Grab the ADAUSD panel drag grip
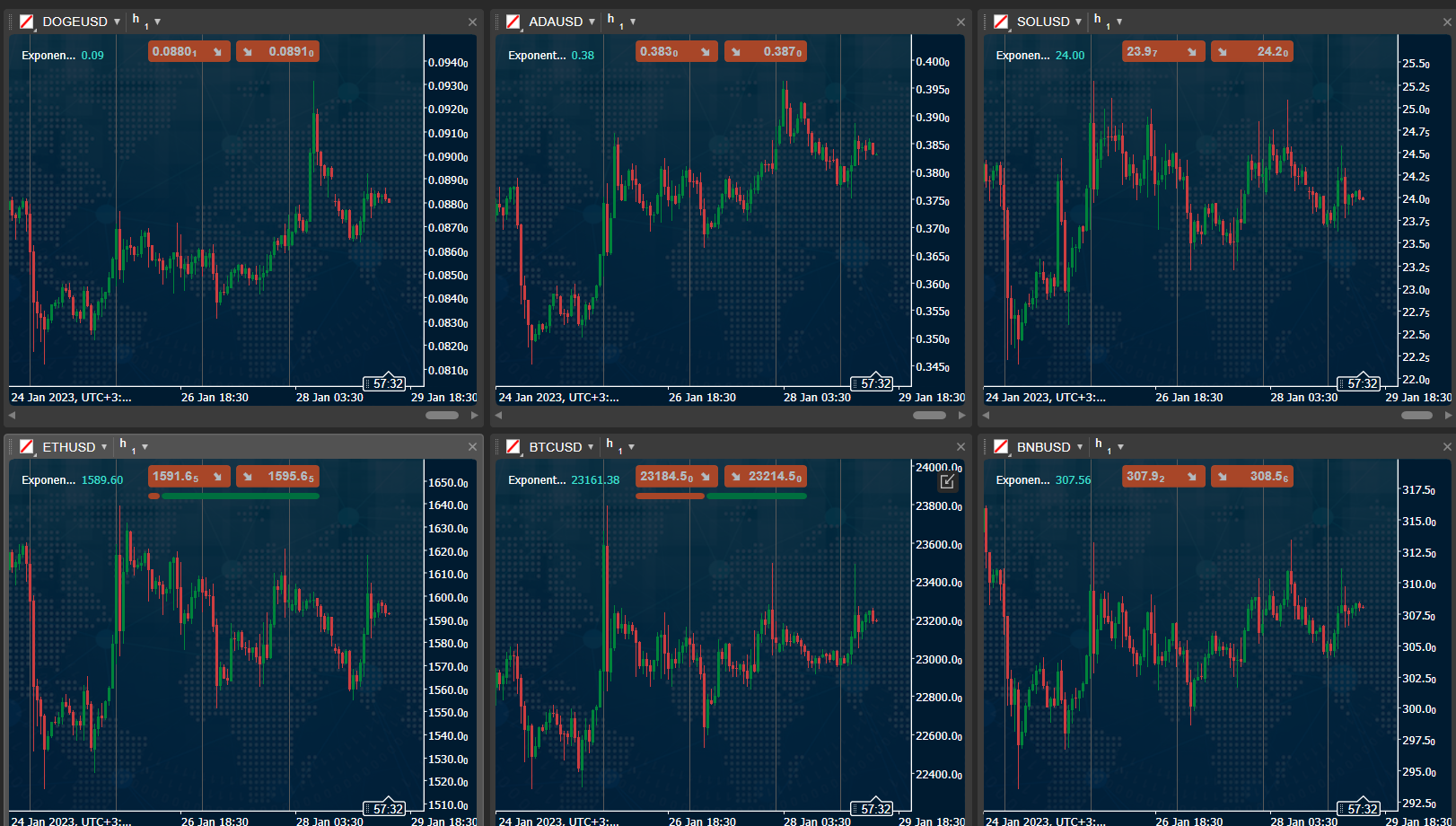Screen dimensions: 1456x826 [x=497, y=22]
